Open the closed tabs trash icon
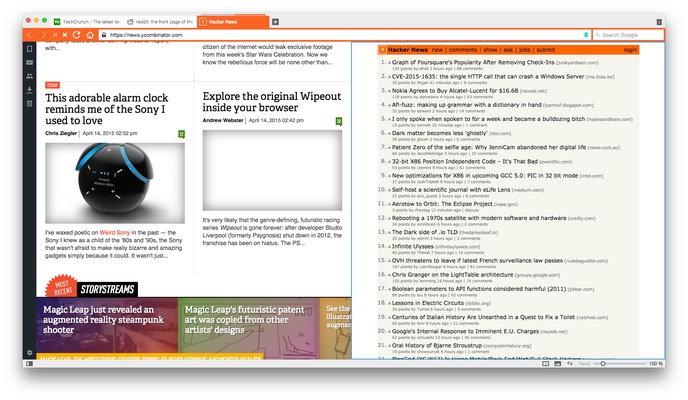Image resolution: width=688 pixels, height=400 pixels. point(659,21)
